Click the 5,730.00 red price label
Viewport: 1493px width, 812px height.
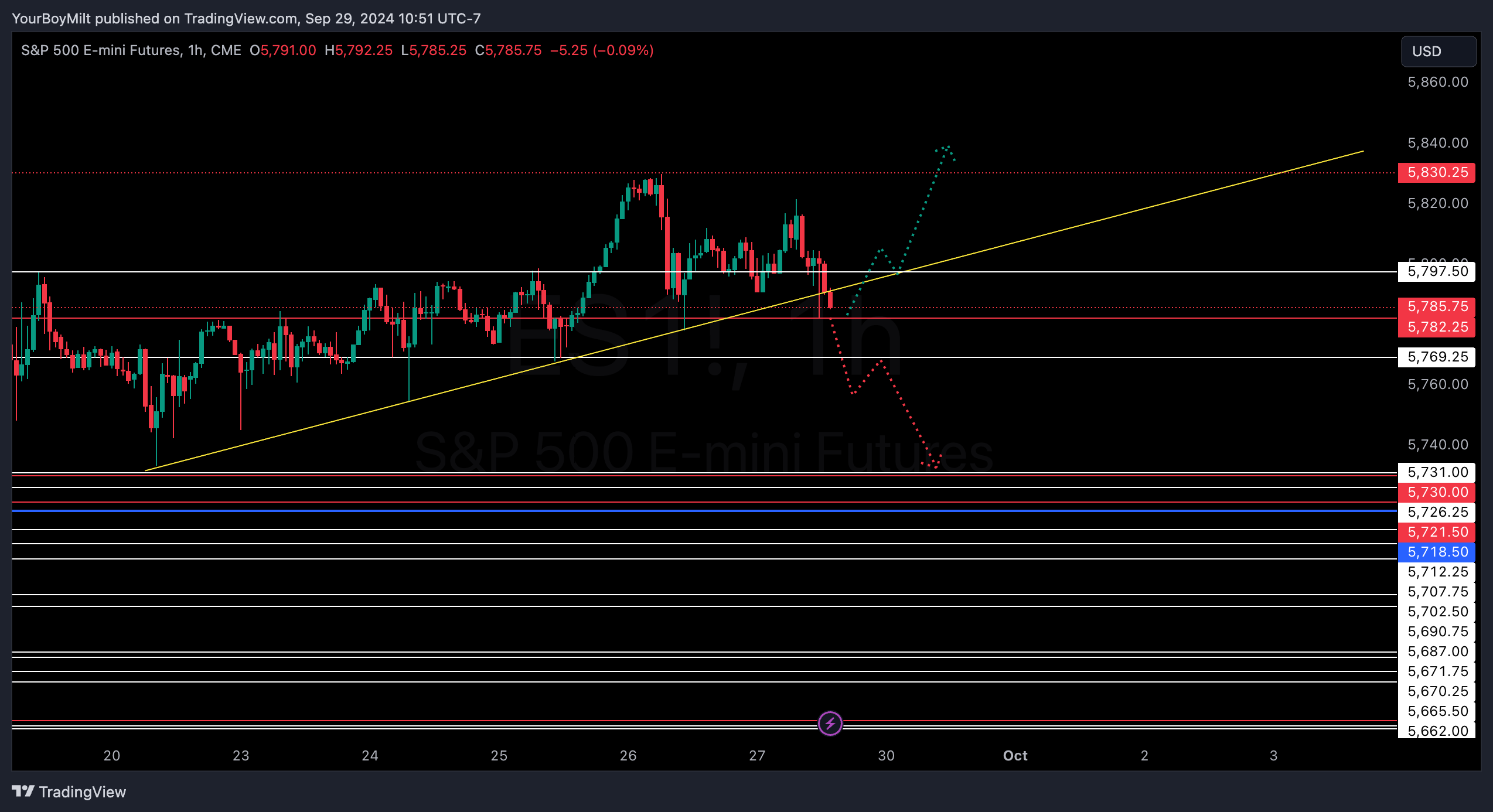click(1437, 492)
